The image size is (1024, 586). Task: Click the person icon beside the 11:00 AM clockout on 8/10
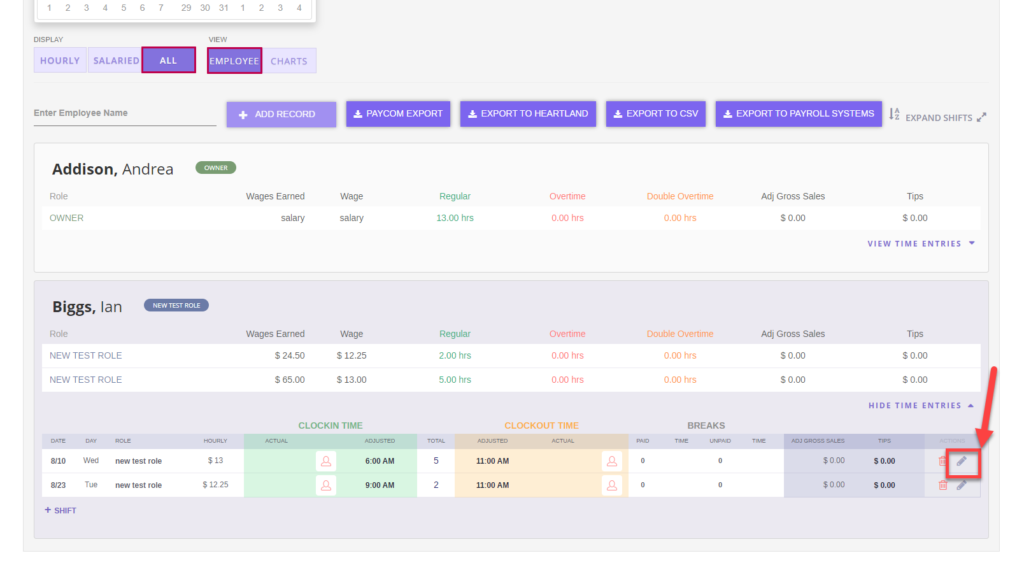(x=611, y=460)
